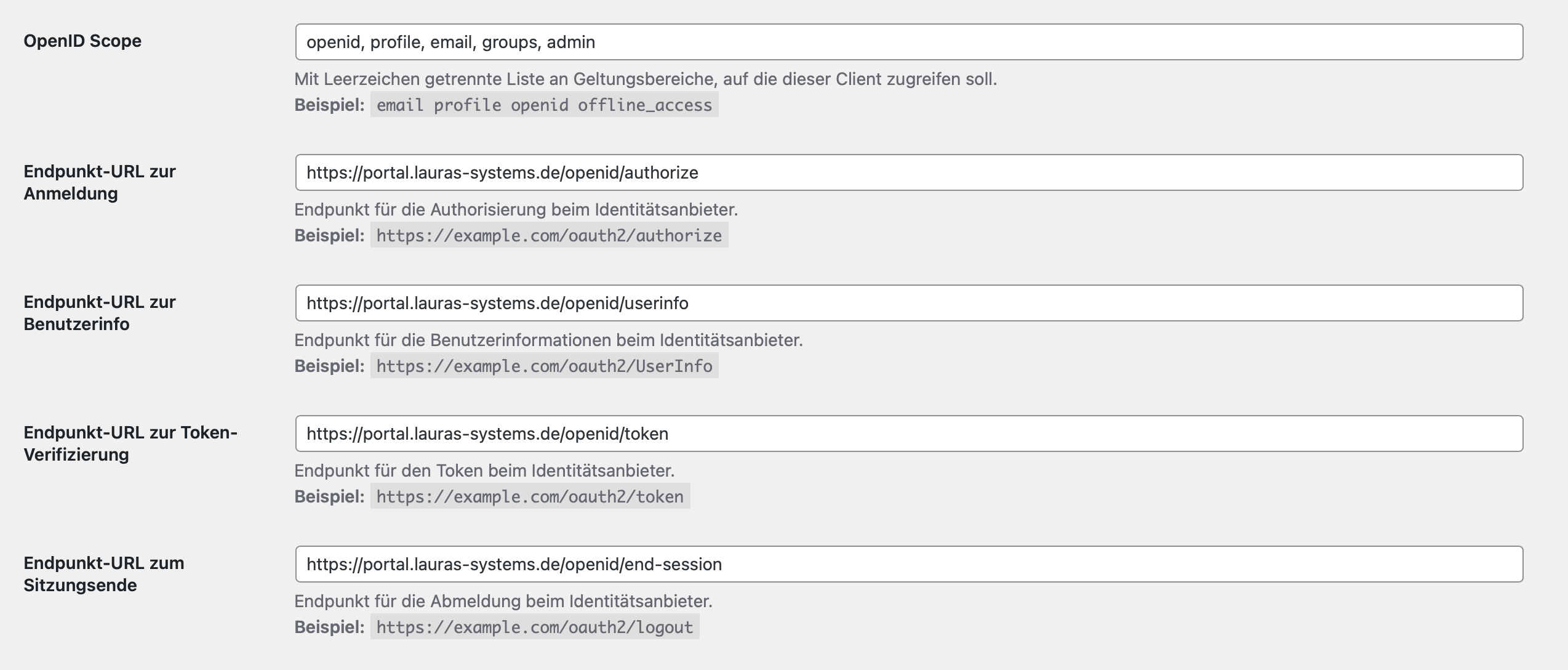Image resolution: width=1568 pixels, height=670 pixels.
Task: Click the "Endpunkt-URL zur Anmeldung" label
Action: (100, 182)
